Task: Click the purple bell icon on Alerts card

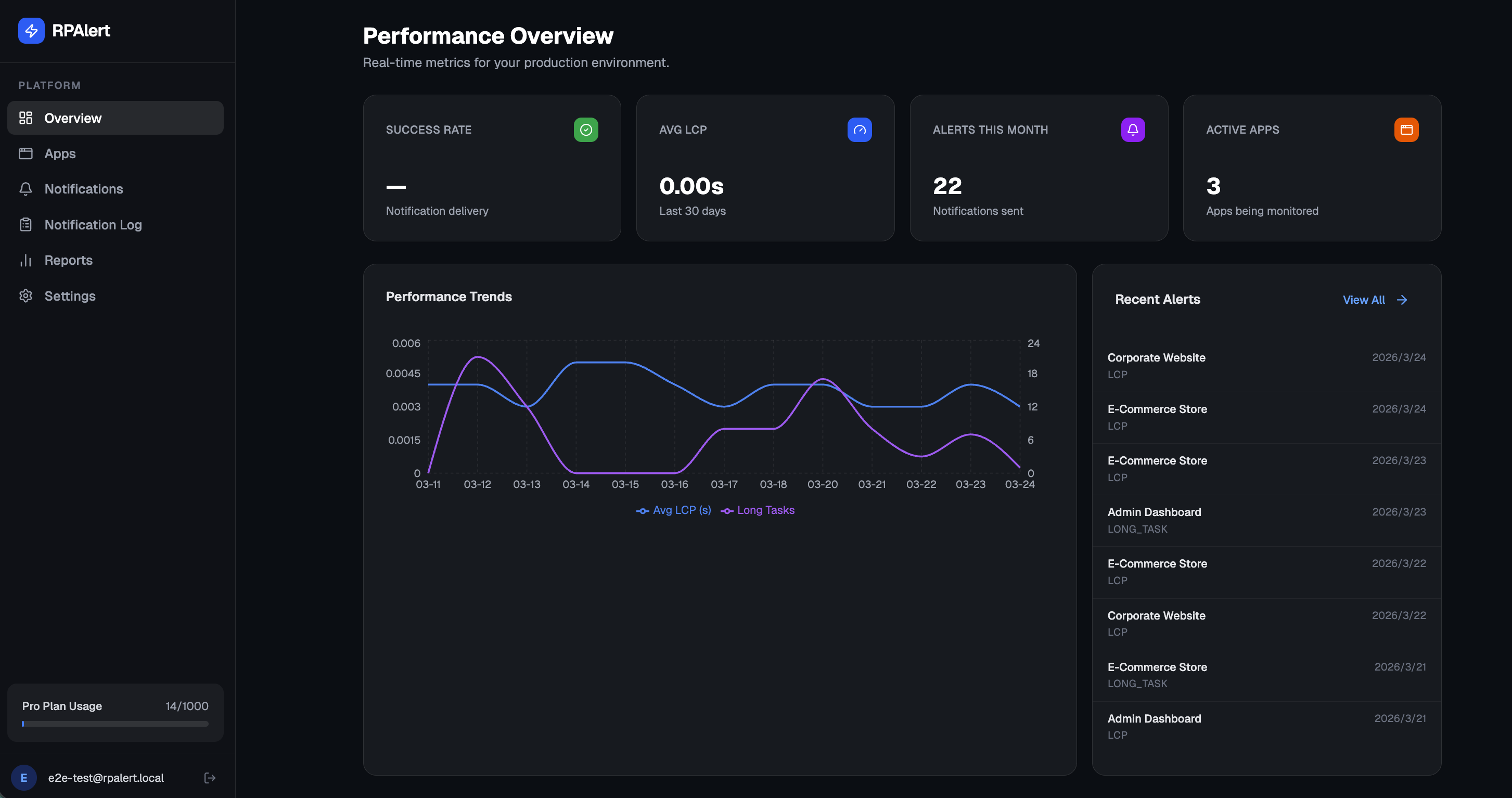Action: pyautogui.click(x=1133, y=130)
